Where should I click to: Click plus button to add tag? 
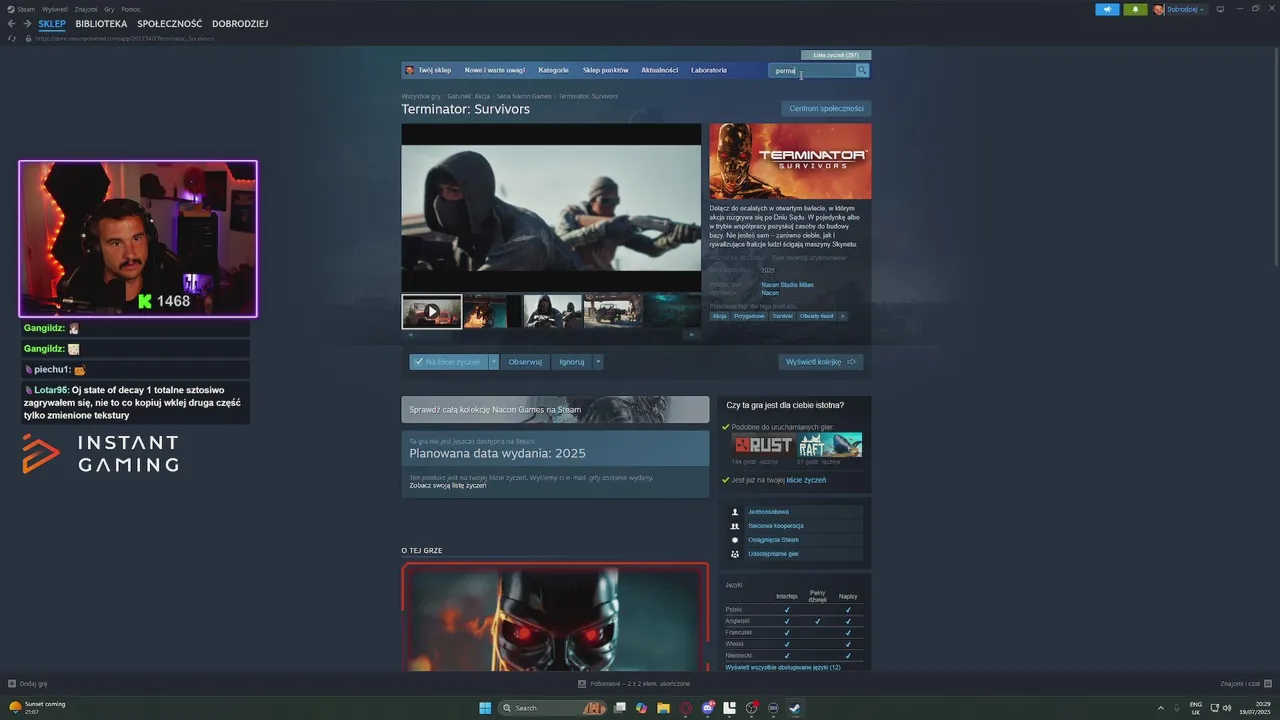843,316
